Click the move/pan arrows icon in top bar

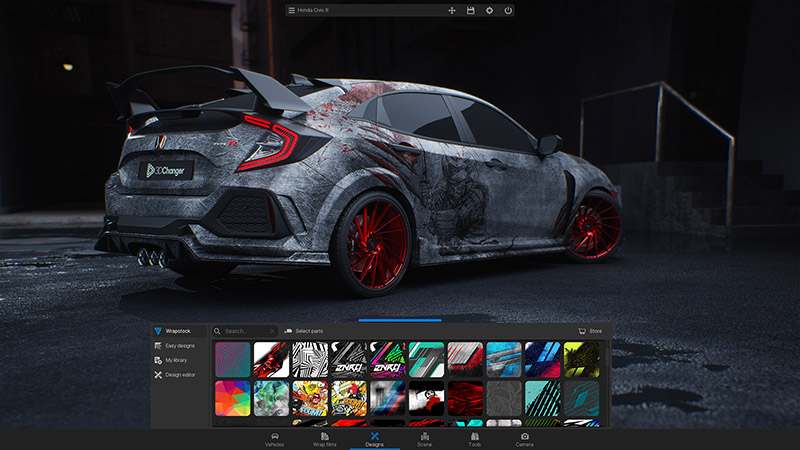click(x=451, y=10)
